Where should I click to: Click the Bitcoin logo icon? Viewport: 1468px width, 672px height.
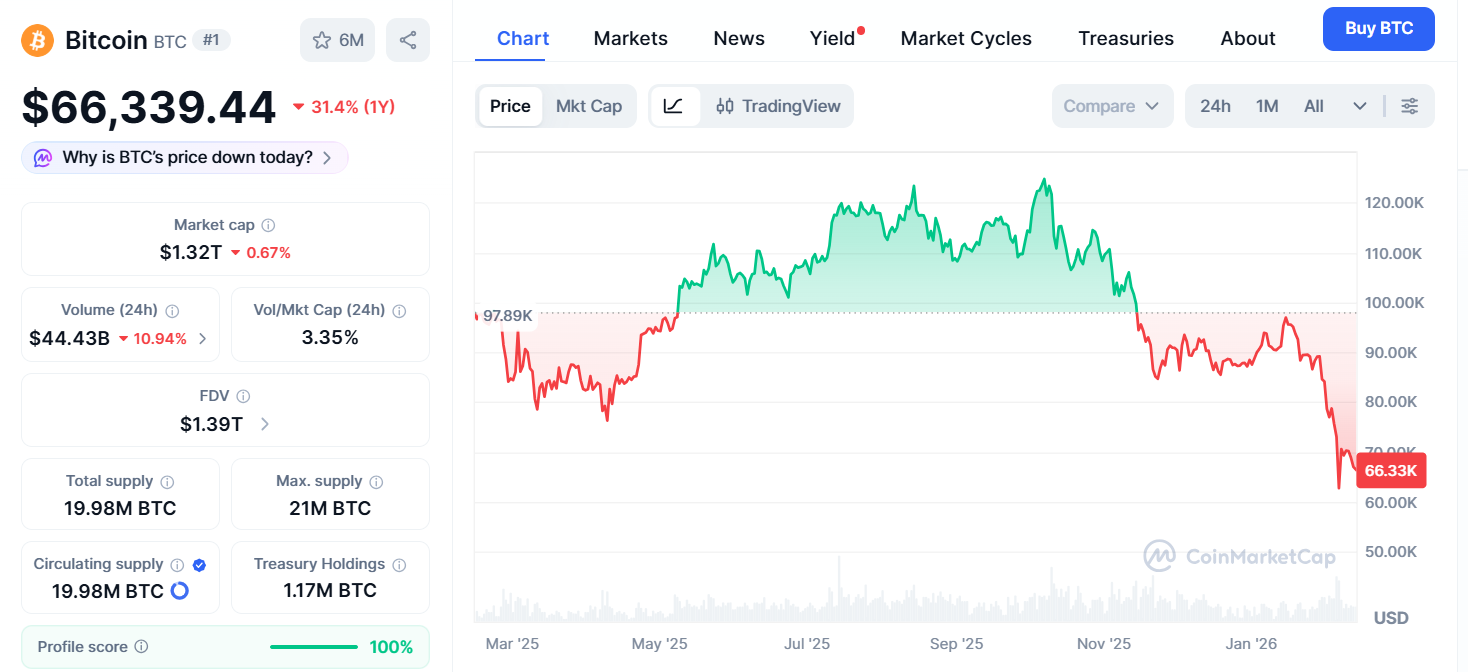[x=37, y=40]
